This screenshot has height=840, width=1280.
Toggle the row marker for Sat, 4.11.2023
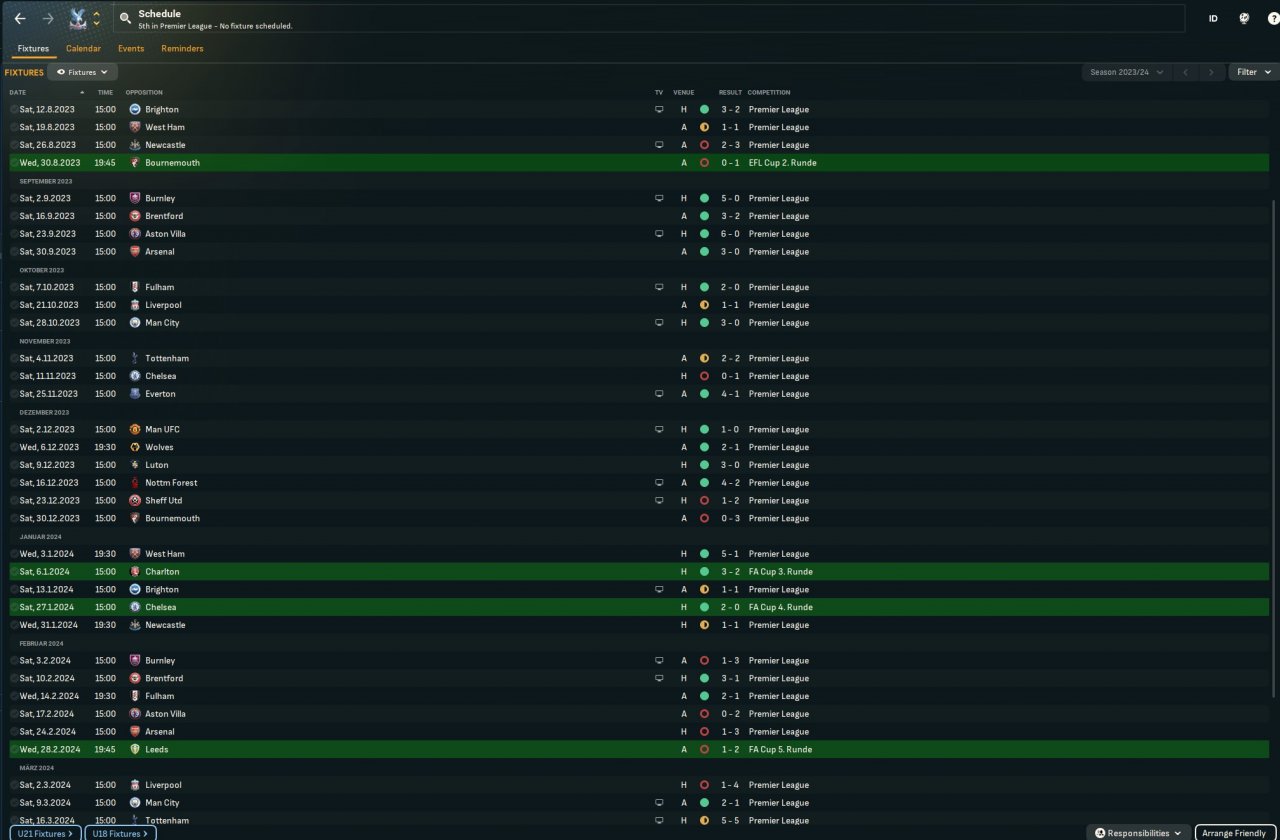tap(14, 359)
